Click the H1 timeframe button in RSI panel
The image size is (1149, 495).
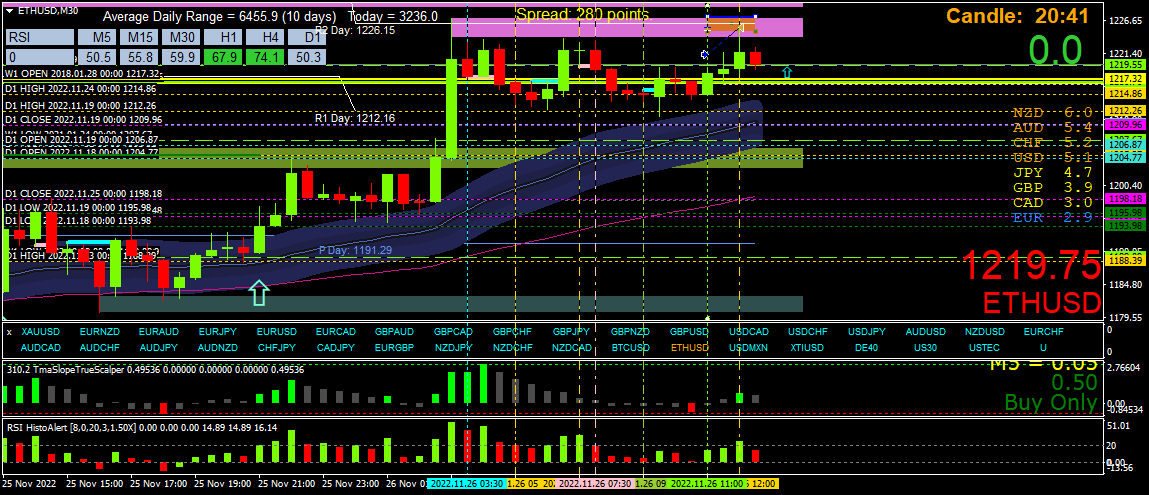(224, 37)
